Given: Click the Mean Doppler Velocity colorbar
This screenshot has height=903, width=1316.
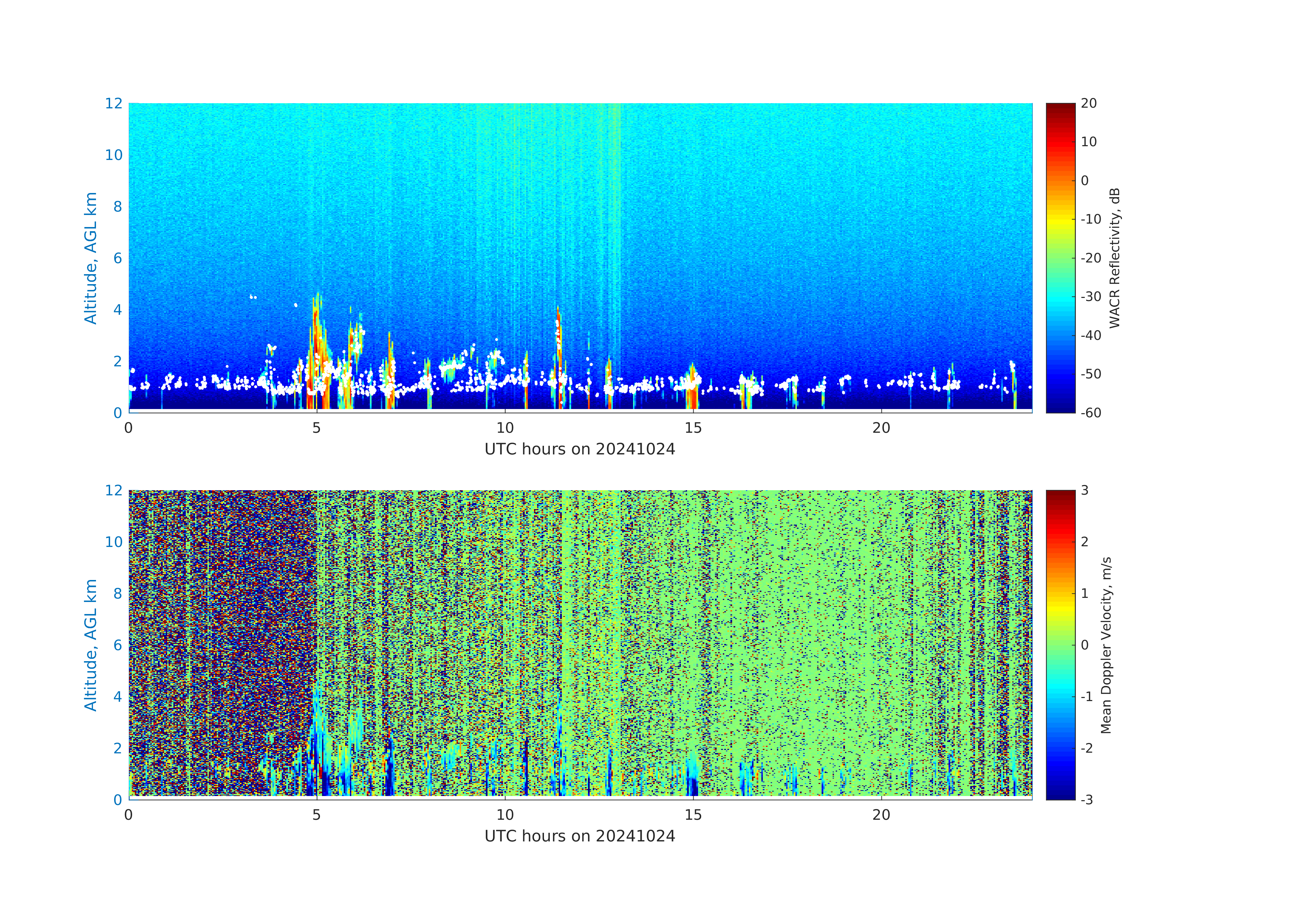Looking at the screenshot, I should 1060,644.
